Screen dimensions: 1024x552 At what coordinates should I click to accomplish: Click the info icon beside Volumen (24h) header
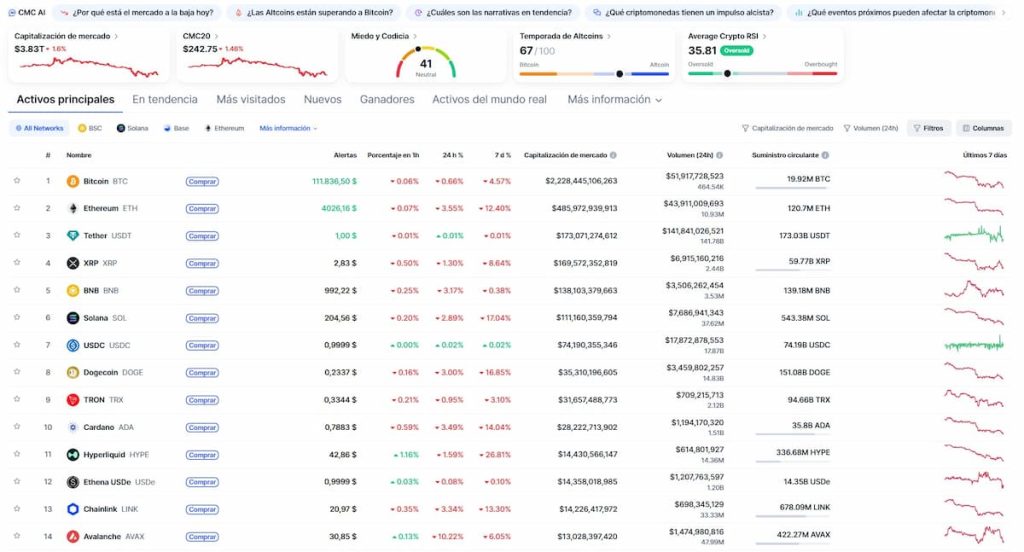pos(720,155)
